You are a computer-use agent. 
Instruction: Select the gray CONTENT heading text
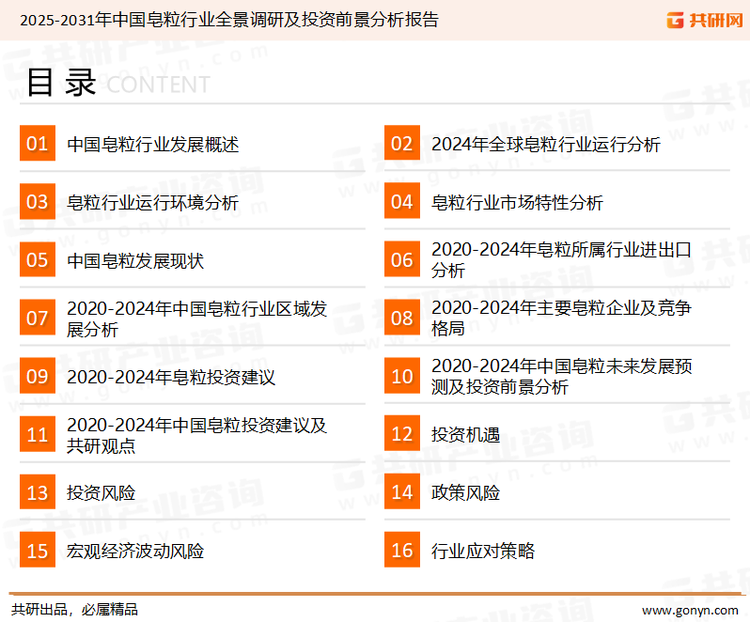pos(158,85)
